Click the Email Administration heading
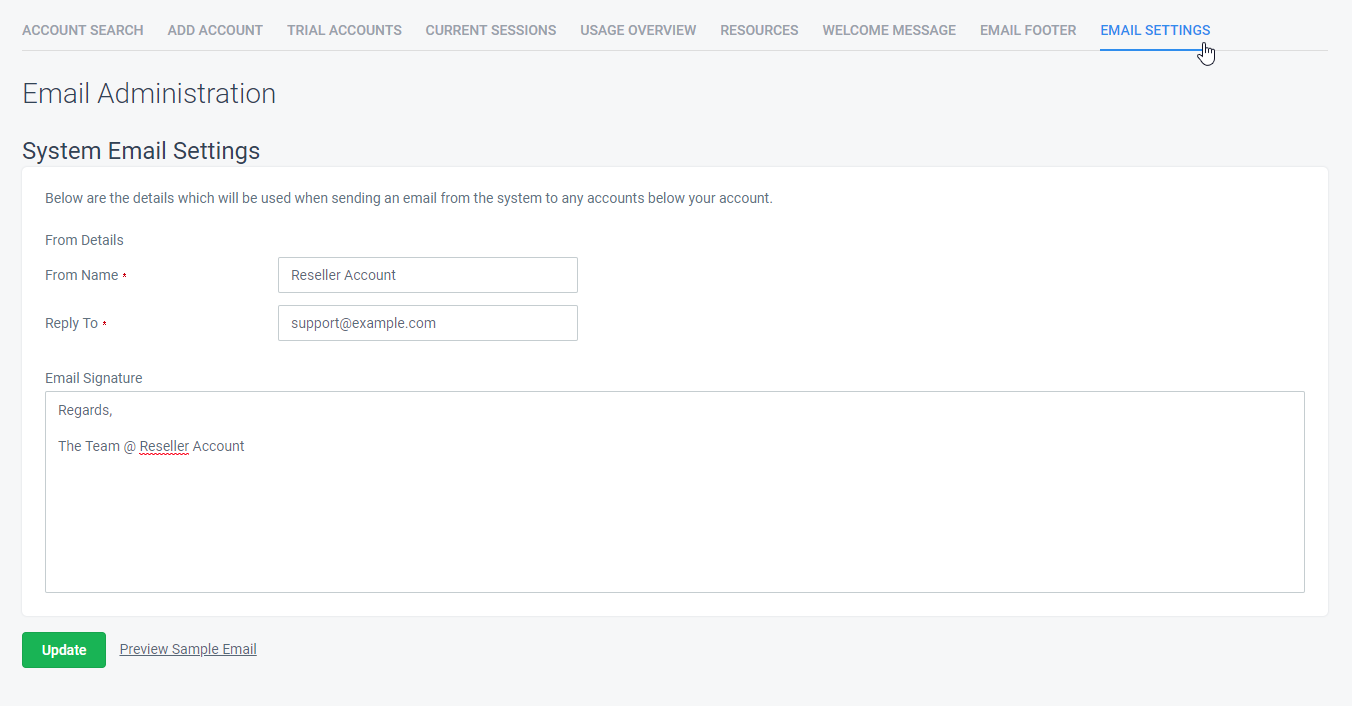1352x706 pixels. tap(149, 93)
